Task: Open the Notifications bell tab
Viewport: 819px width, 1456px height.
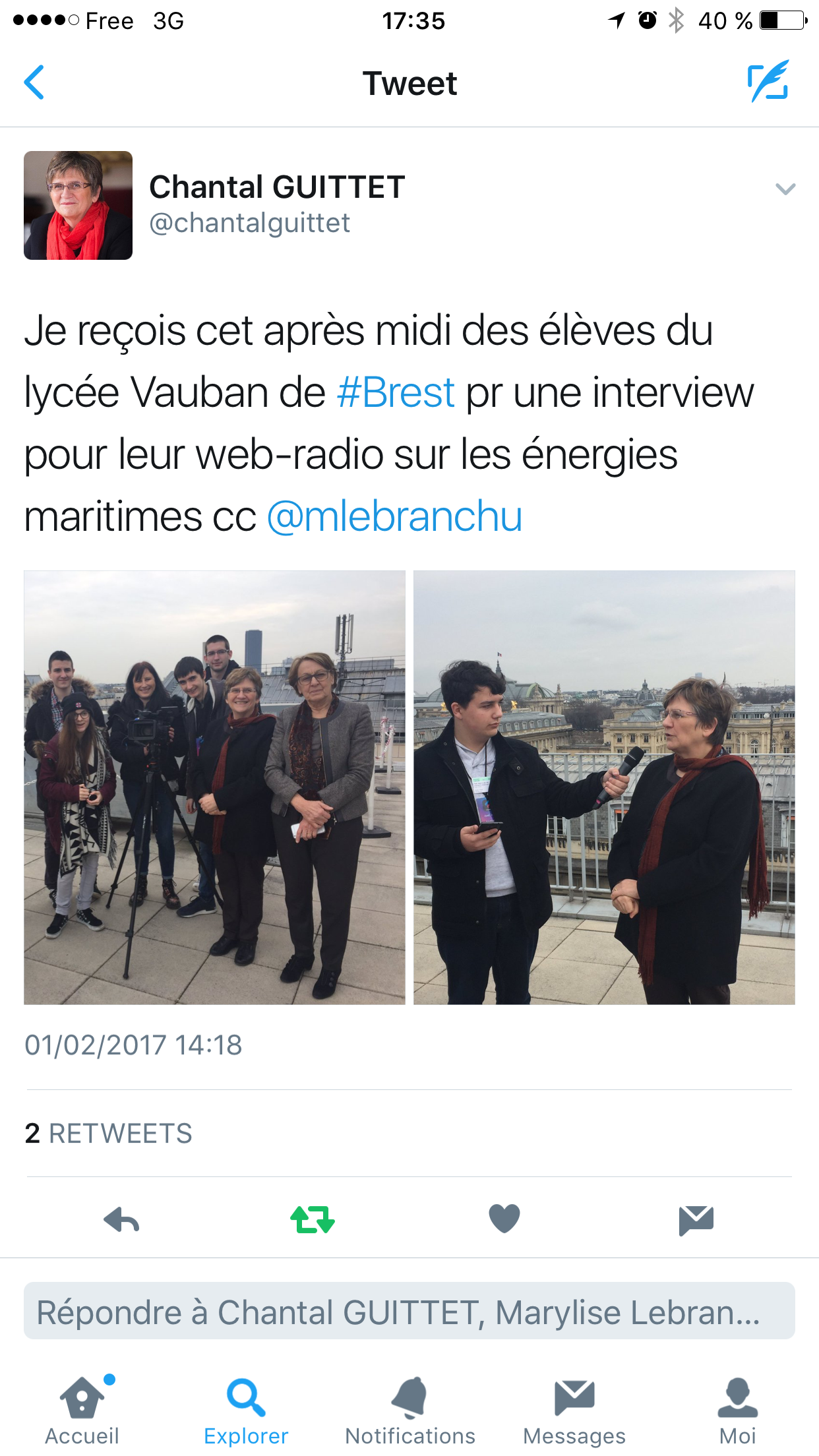Action: 410,1411
